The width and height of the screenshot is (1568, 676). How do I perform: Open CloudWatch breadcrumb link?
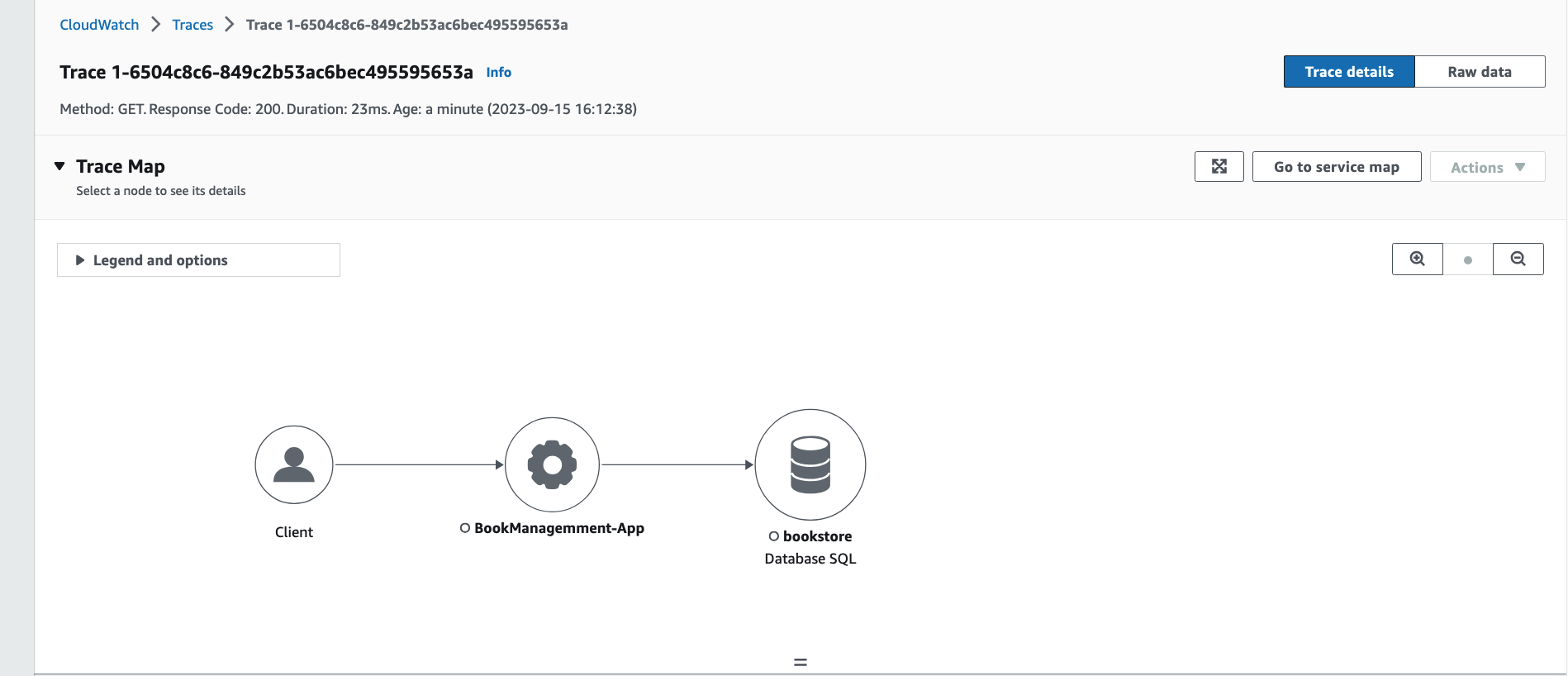(x=99, y=25)
